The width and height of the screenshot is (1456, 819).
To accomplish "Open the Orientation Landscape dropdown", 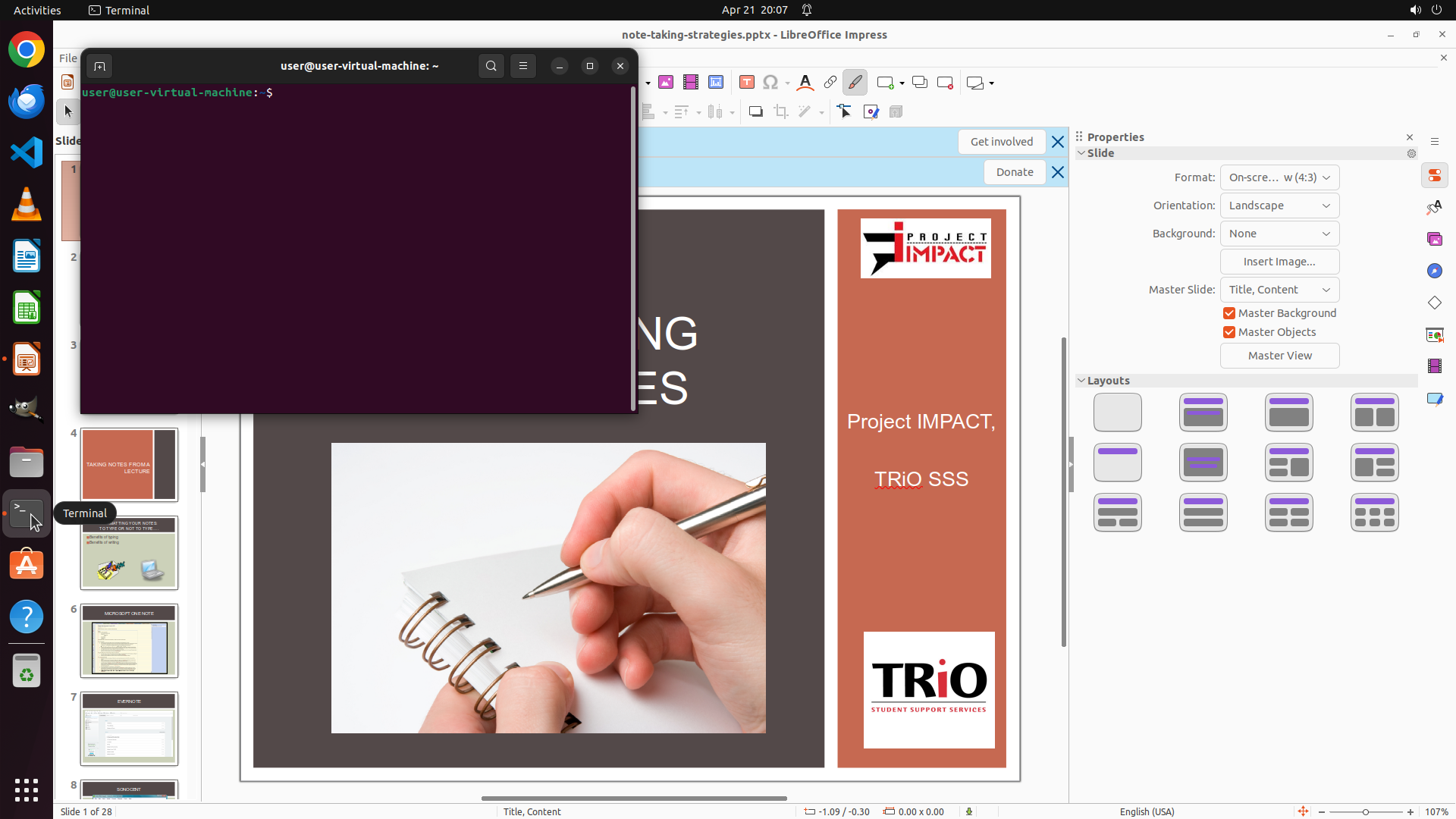I will tap(1279, 206).
